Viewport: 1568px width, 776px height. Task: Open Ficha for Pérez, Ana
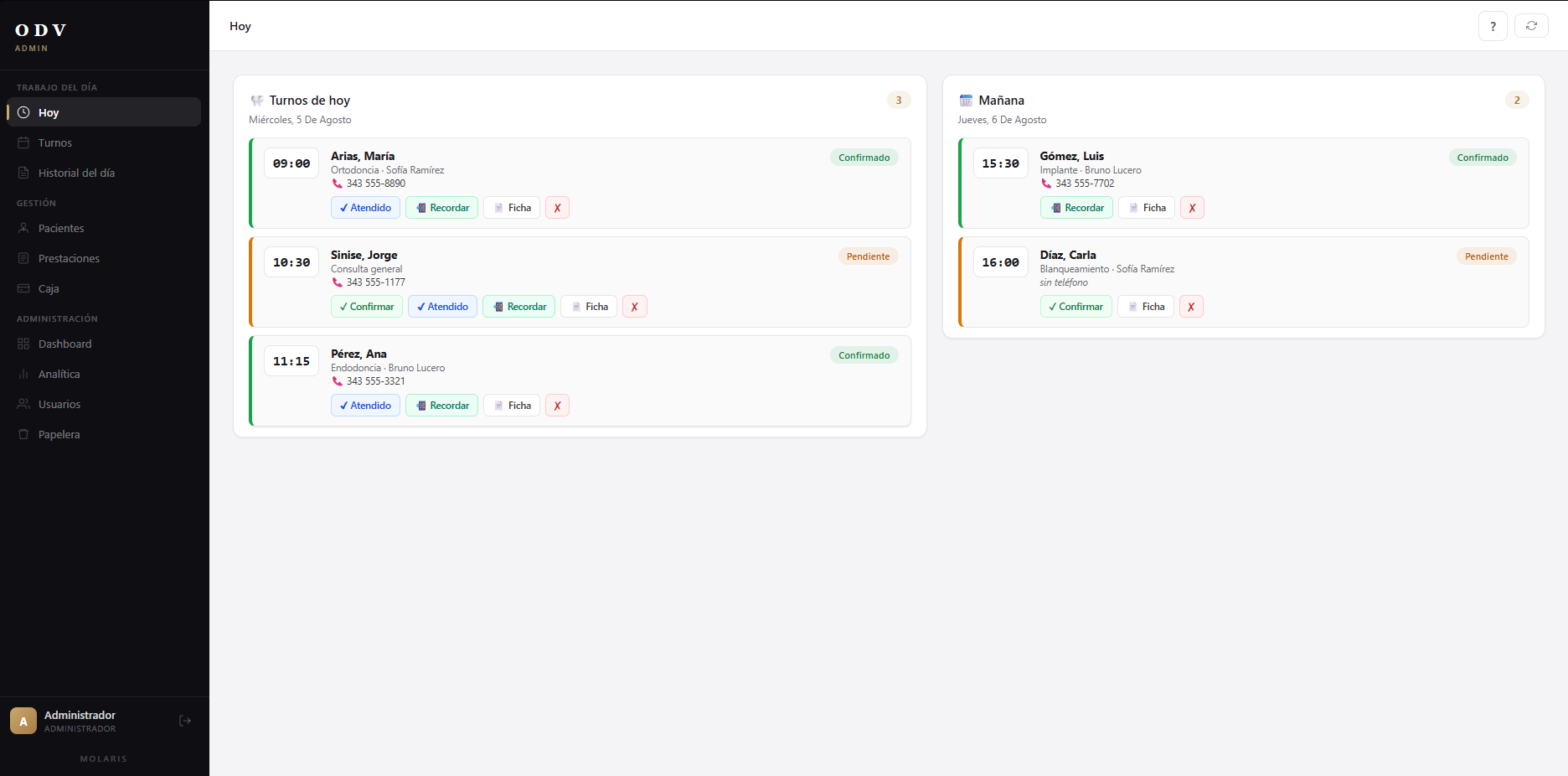tap(512, 406)
